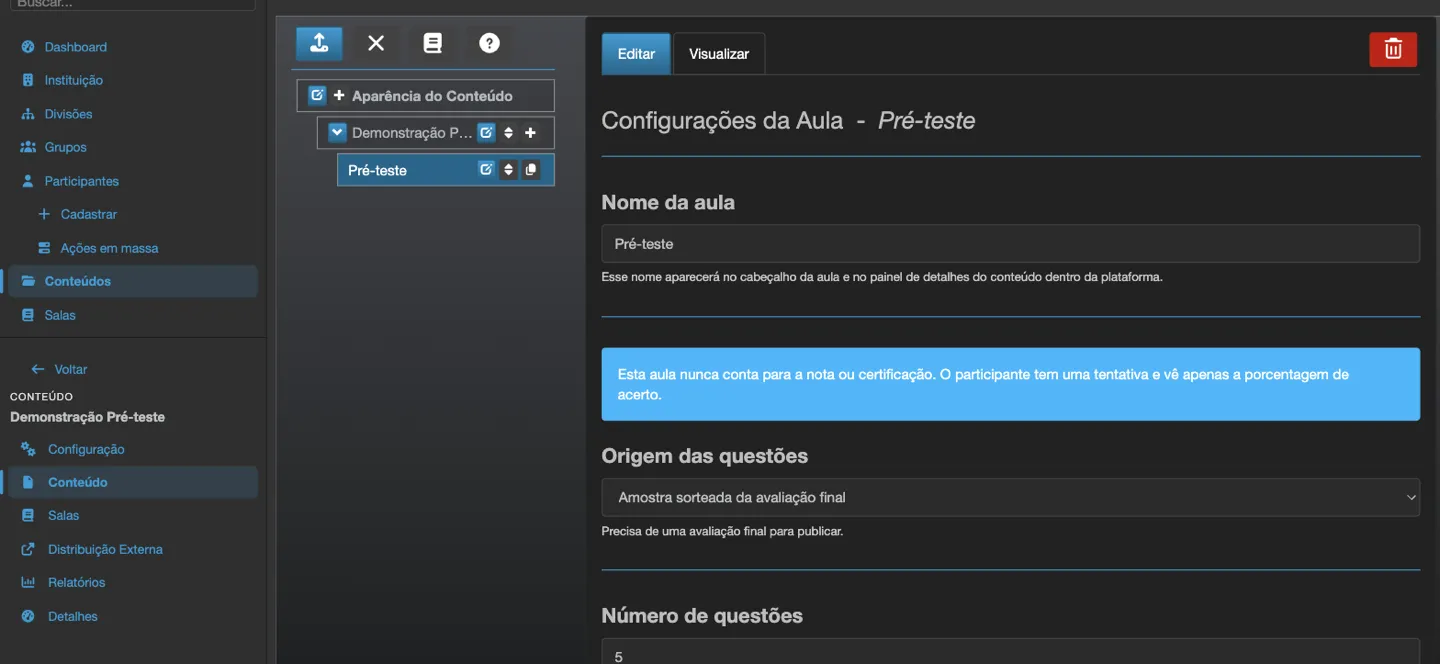Click the Dashboard sidebar icon
The image size is (1440, 664).
[x=28, y=47]
